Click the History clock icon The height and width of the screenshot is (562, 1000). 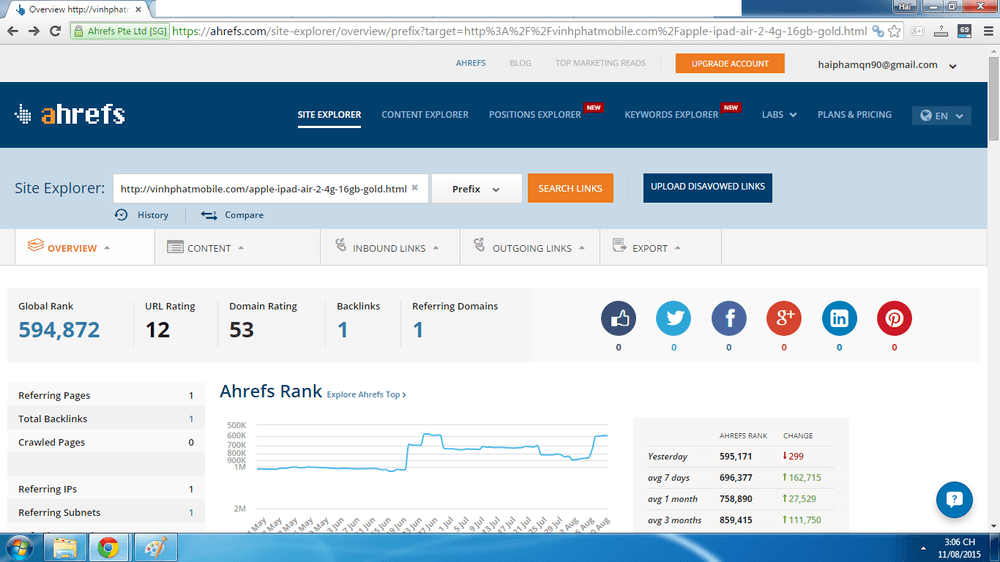tap(121, 215)
